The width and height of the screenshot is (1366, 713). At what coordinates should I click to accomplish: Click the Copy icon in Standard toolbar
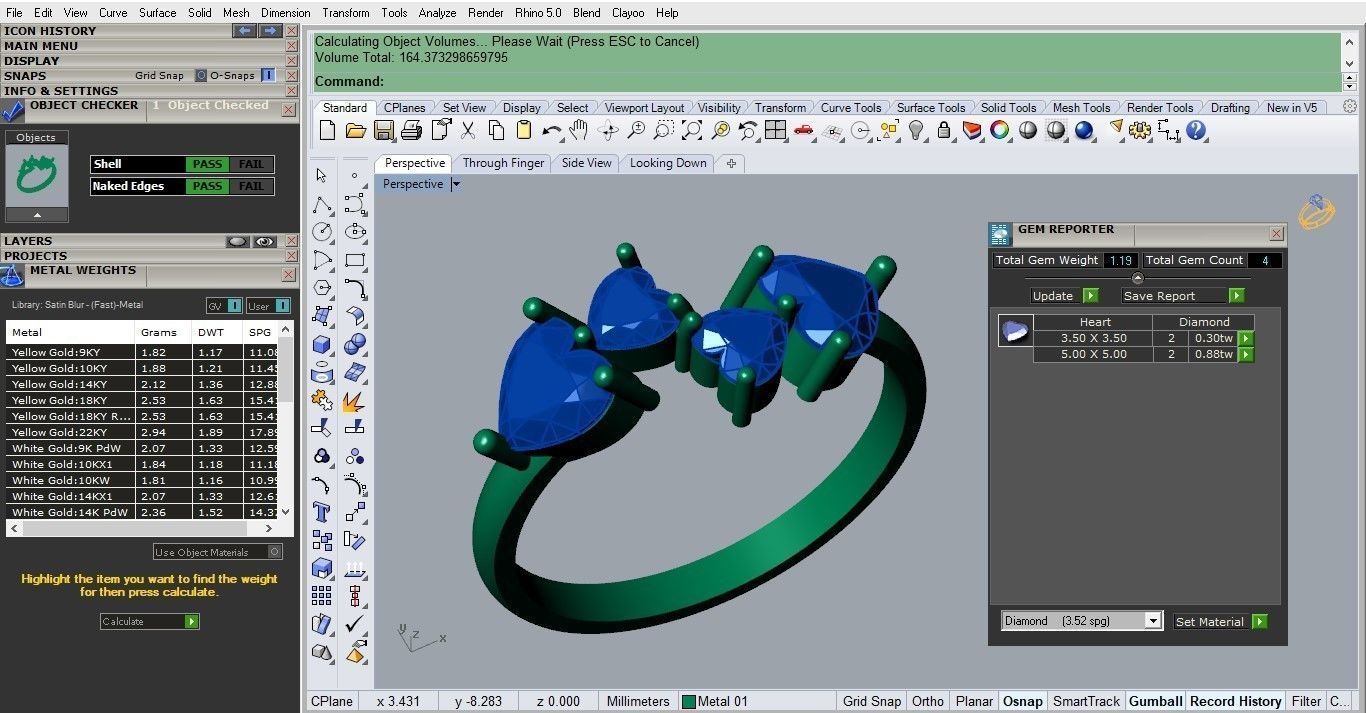[x=496, y=130]
